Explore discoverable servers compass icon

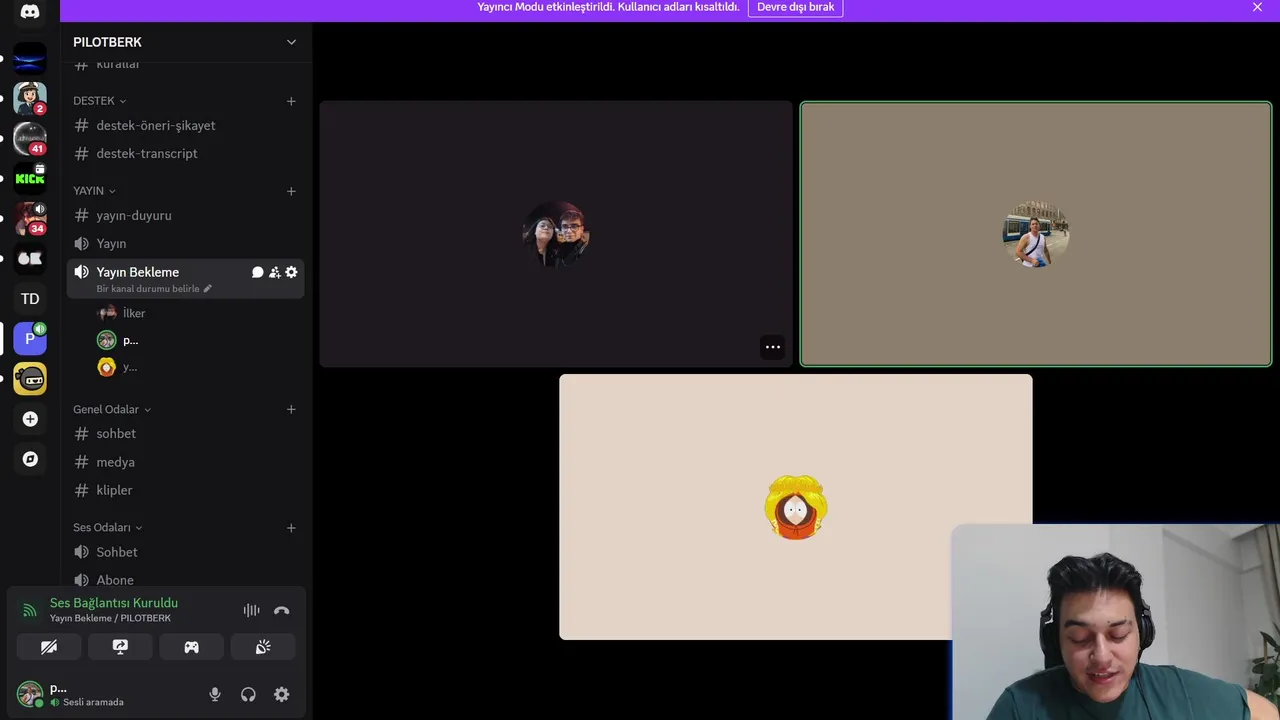[x=30, y=459]
